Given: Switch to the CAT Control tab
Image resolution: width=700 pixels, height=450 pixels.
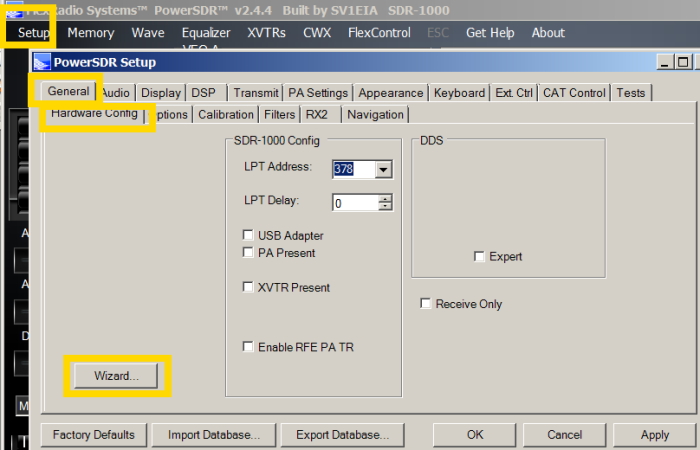Looking at the screenshot, I should click(574, 93).
